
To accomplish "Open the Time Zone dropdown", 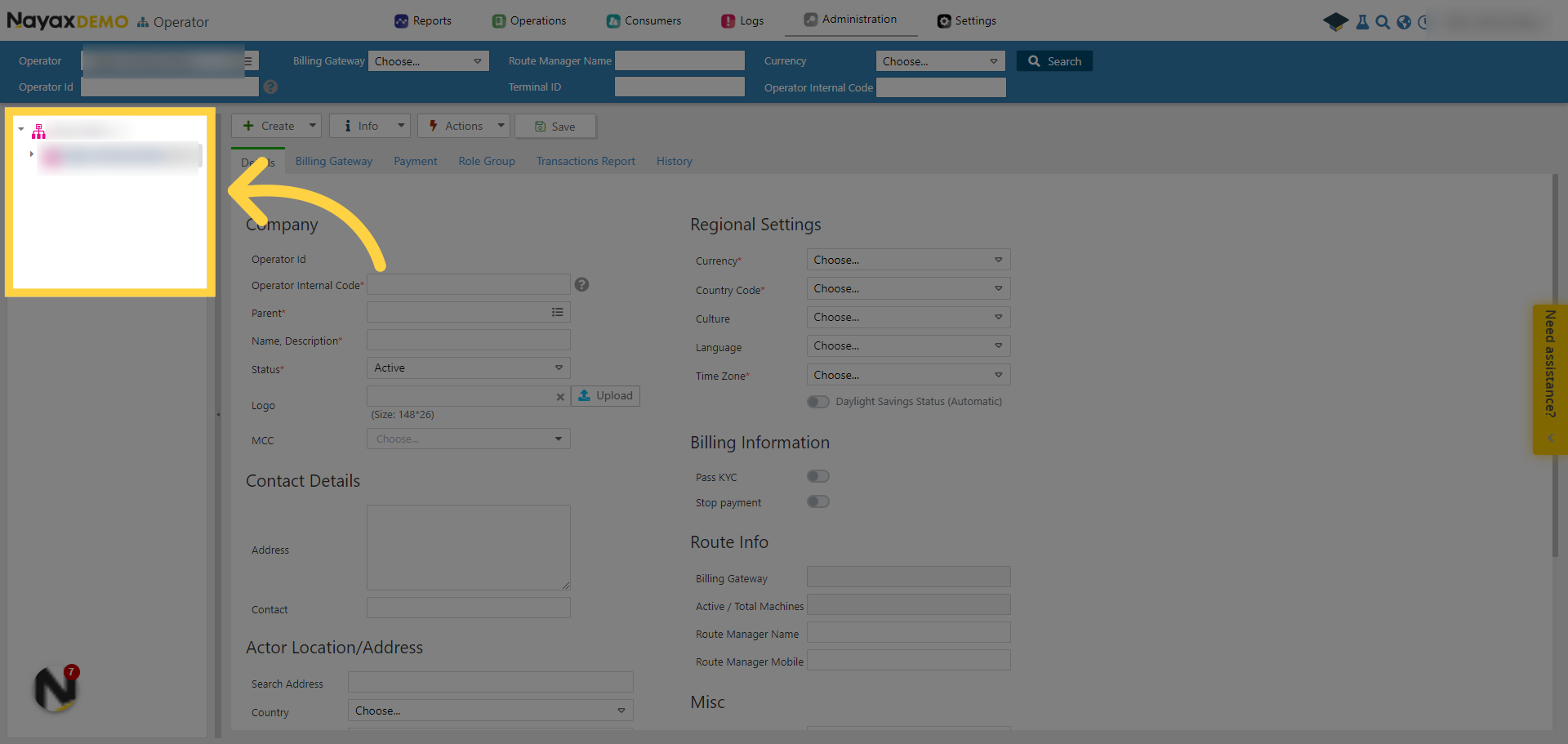I will (x=909, y=376).
